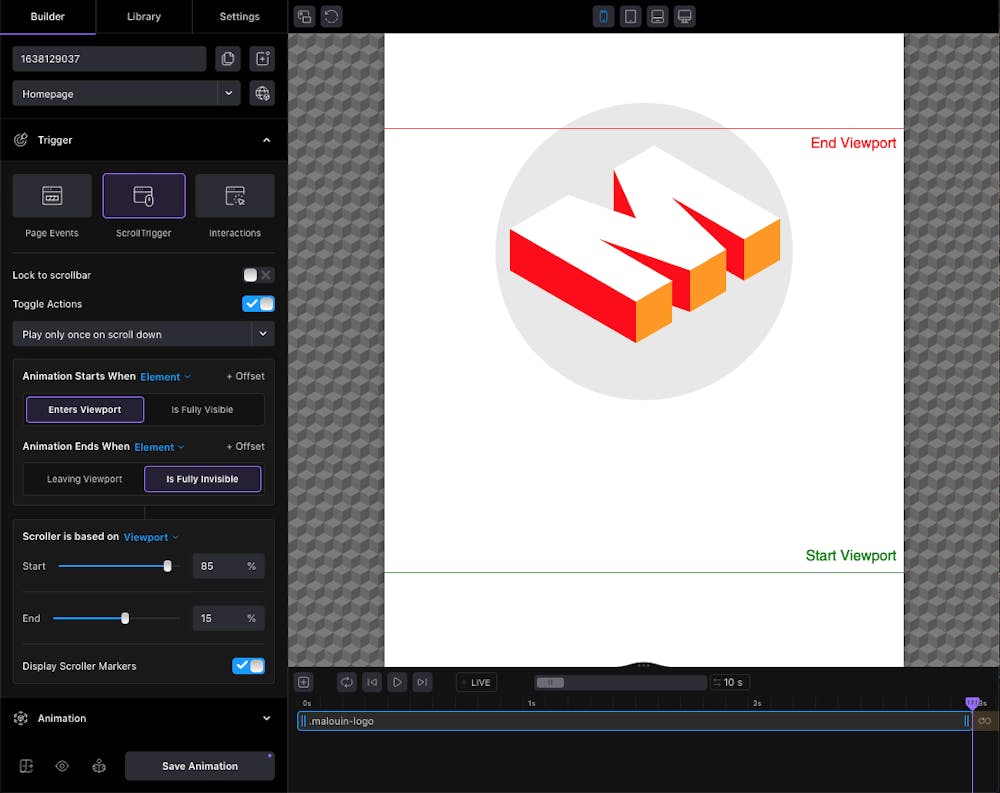Viewport: 1000px width, 793px height.
Task: Click the Animation section gear icon
Action: 21,718
